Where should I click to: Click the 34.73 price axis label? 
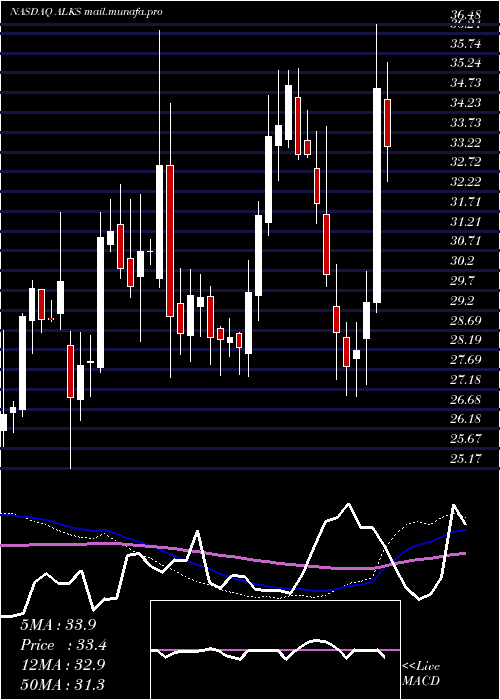pyautogui.click(x=466, y=83)
